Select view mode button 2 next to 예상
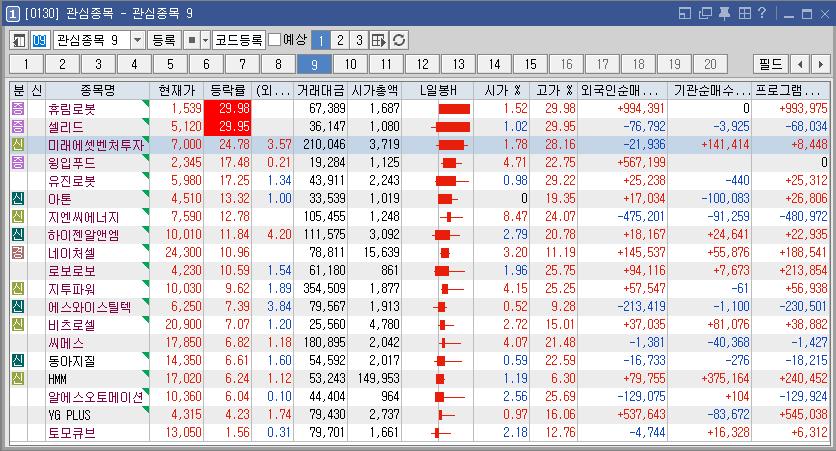The height and width of the screenshot is (451, 836). 340,41
